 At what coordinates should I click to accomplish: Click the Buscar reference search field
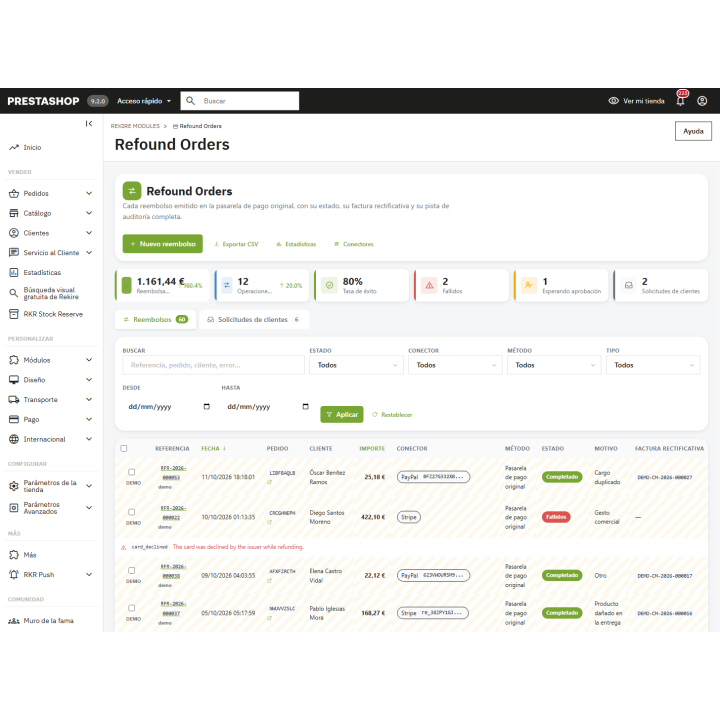214,365
